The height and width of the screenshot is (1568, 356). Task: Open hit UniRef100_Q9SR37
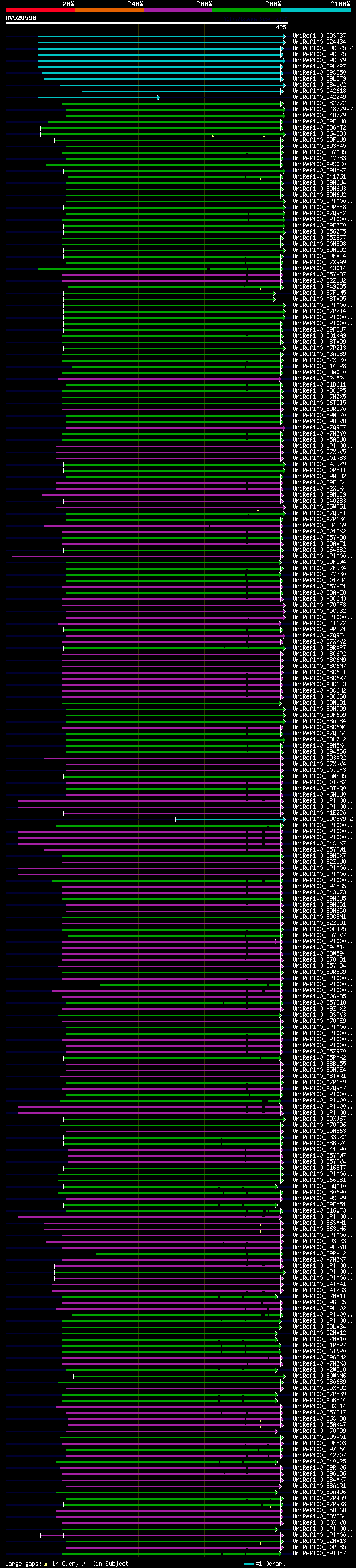tap(319, 36)
